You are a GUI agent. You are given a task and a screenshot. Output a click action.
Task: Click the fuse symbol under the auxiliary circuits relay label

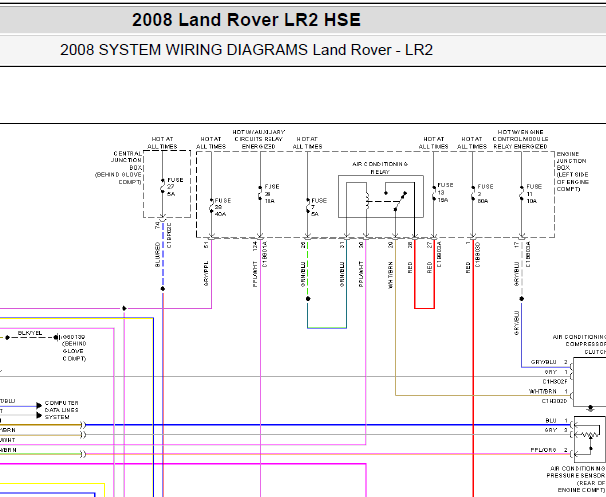(x=260, y=193)
